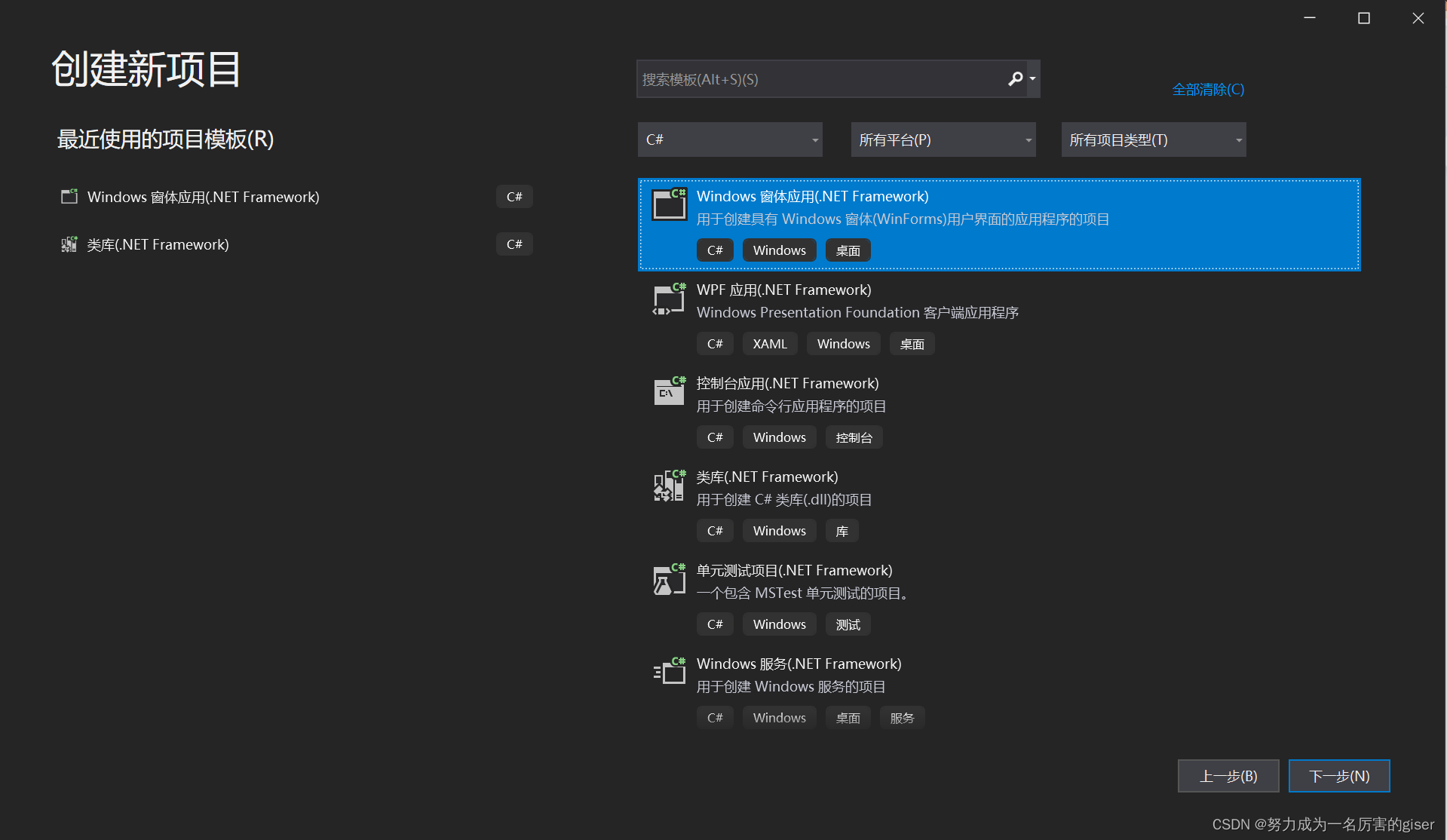Select the 单元测试项目 test template icon
The image size is (1447, 840).
tap(670, 579)
